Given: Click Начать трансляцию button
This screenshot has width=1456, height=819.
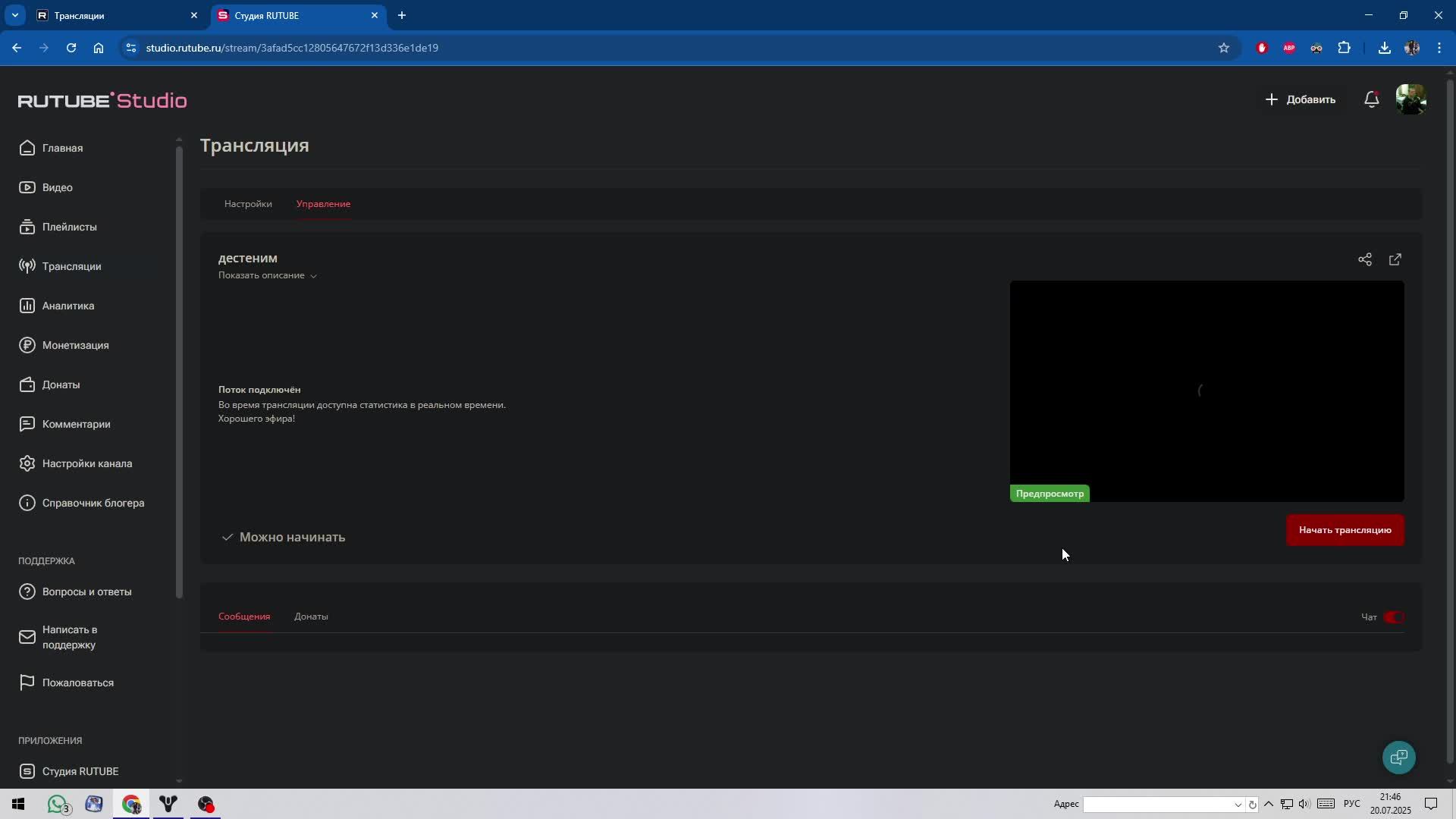Looking at the screenshot, I should tap(1345, 530).
